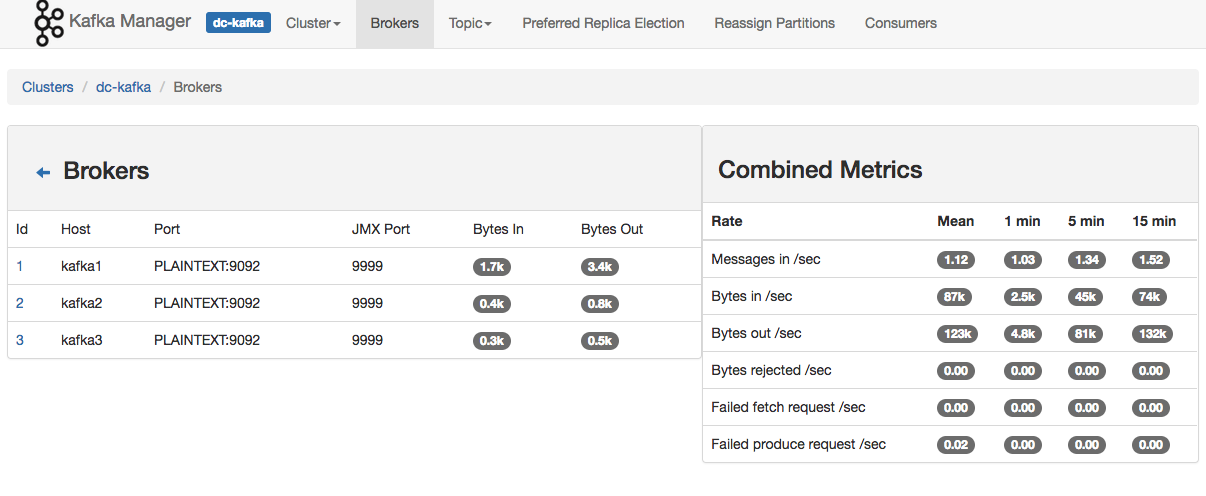Open broker Id 1 link
This screenshot has height=496, width=1206.
click(x=20, y=266)
